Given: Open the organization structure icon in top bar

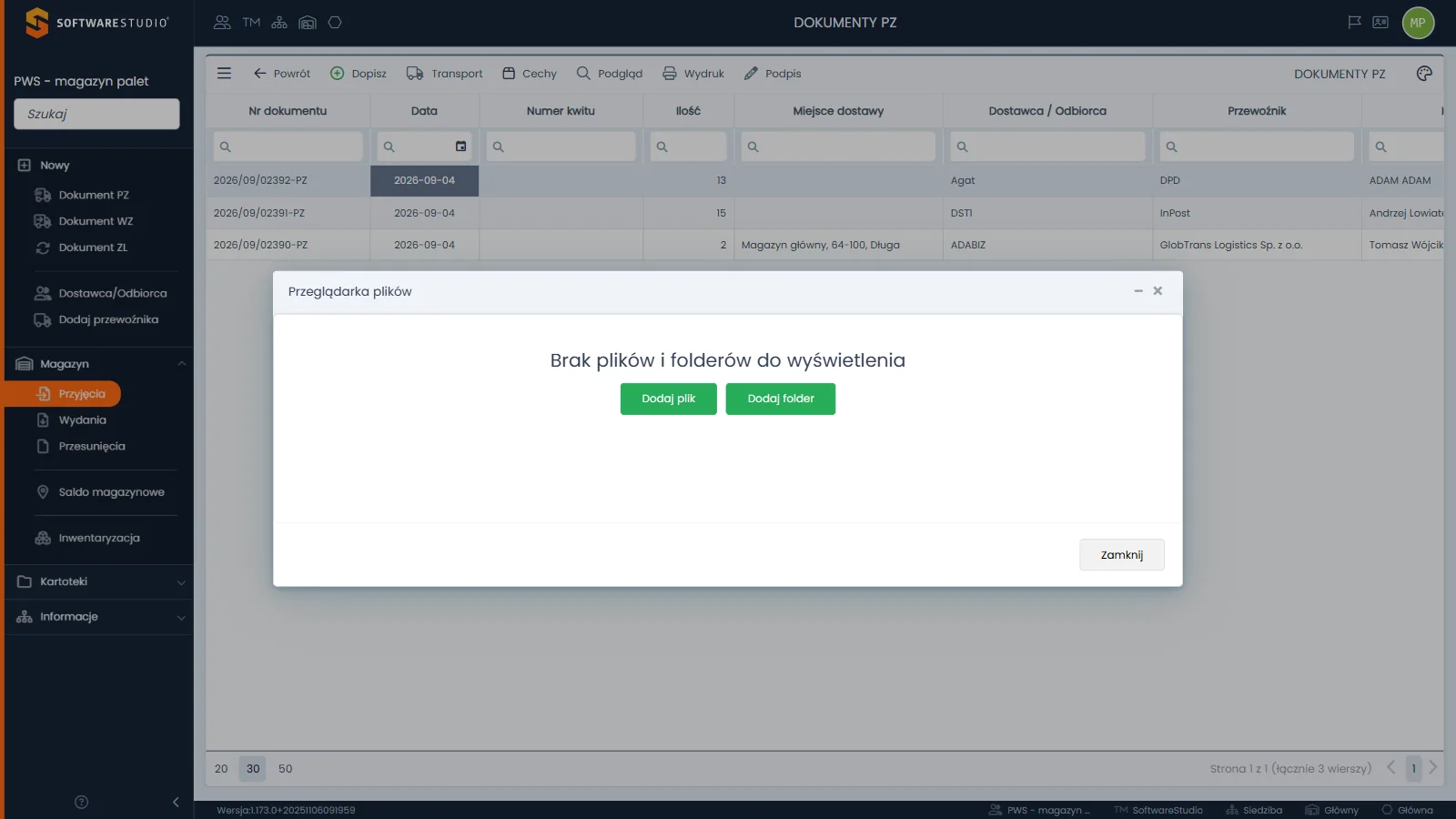Looking at the screenshot, I should click(x=279, y=23).
